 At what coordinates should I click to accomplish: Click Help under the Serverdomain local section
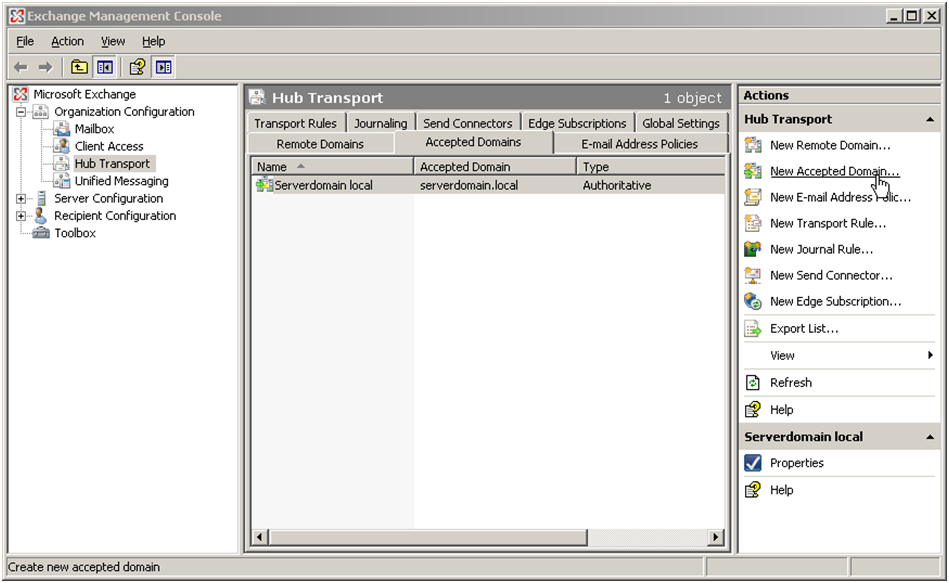783,490
